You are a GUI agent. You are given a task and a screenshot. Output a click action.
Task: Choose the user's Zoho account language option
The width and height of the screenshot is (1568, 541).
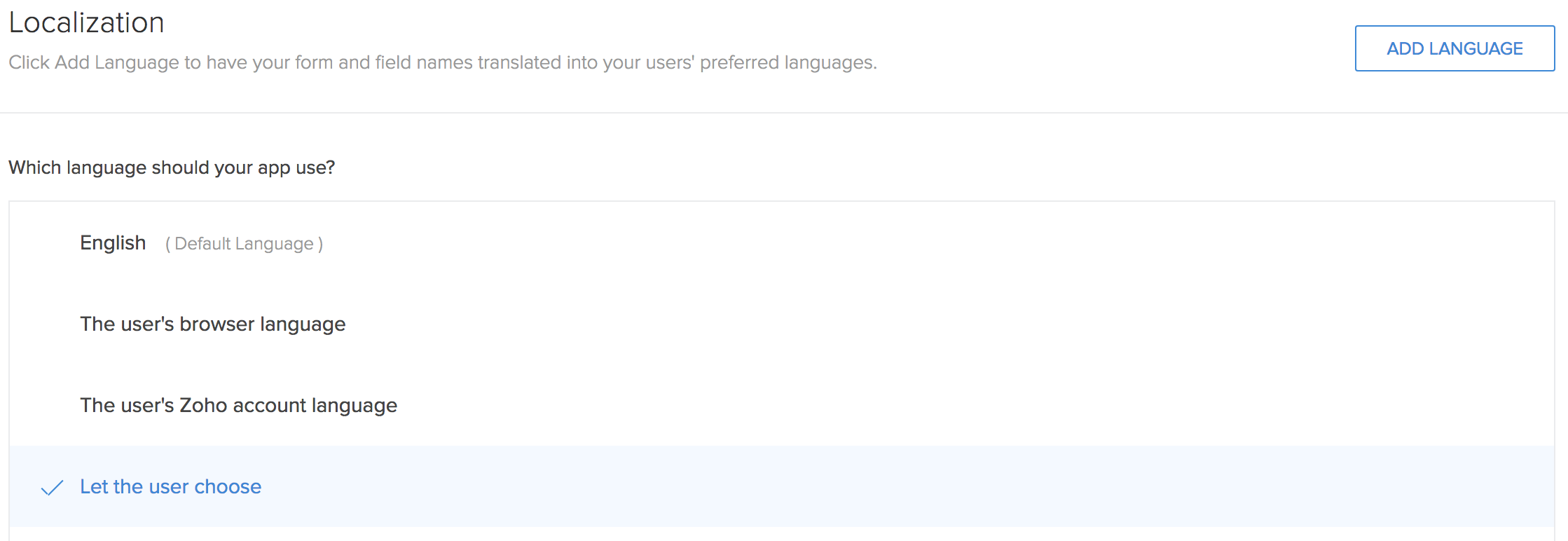coord(238,406)
